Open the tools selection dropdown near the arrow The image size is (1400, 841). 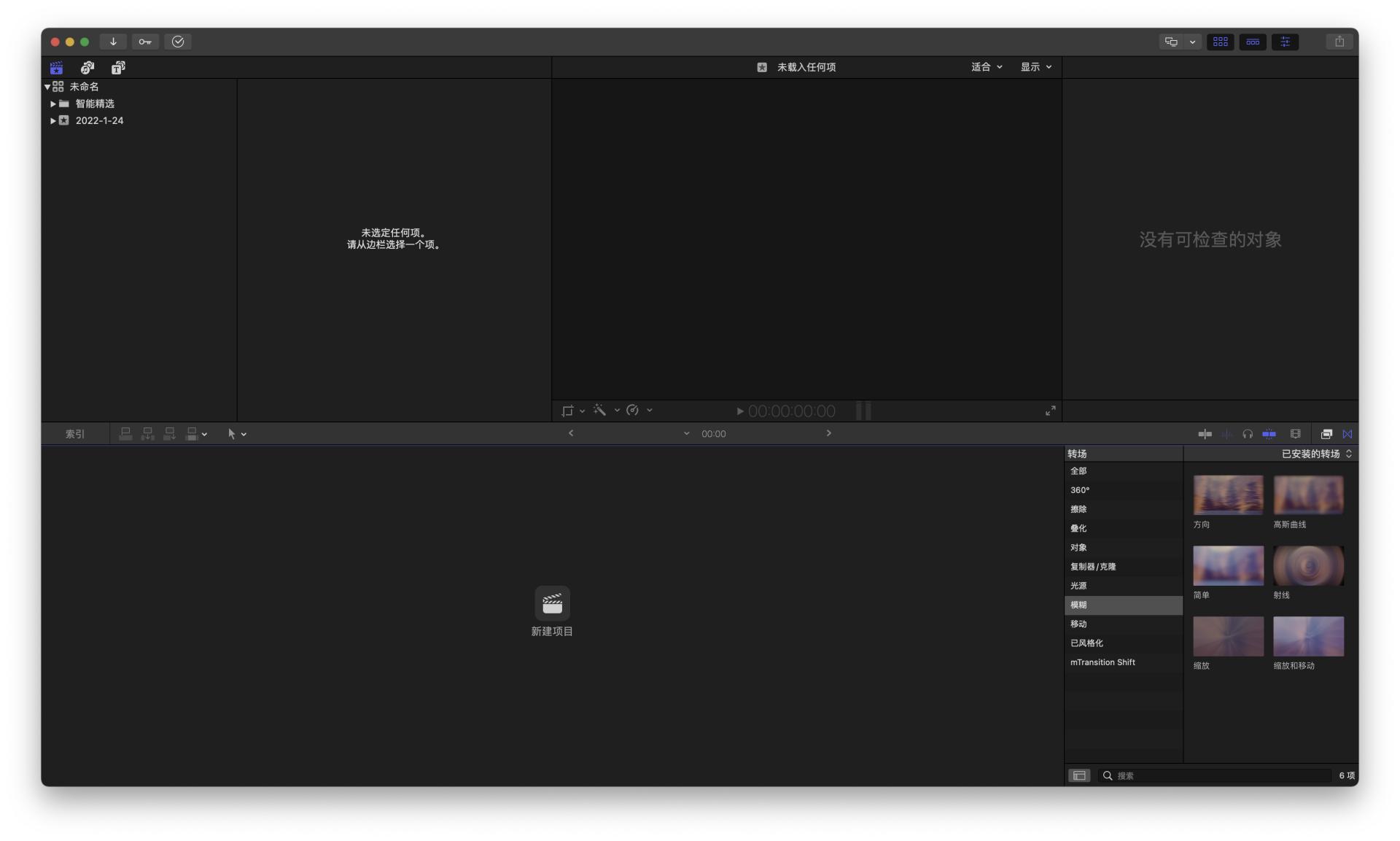click(x=245, y=433)
